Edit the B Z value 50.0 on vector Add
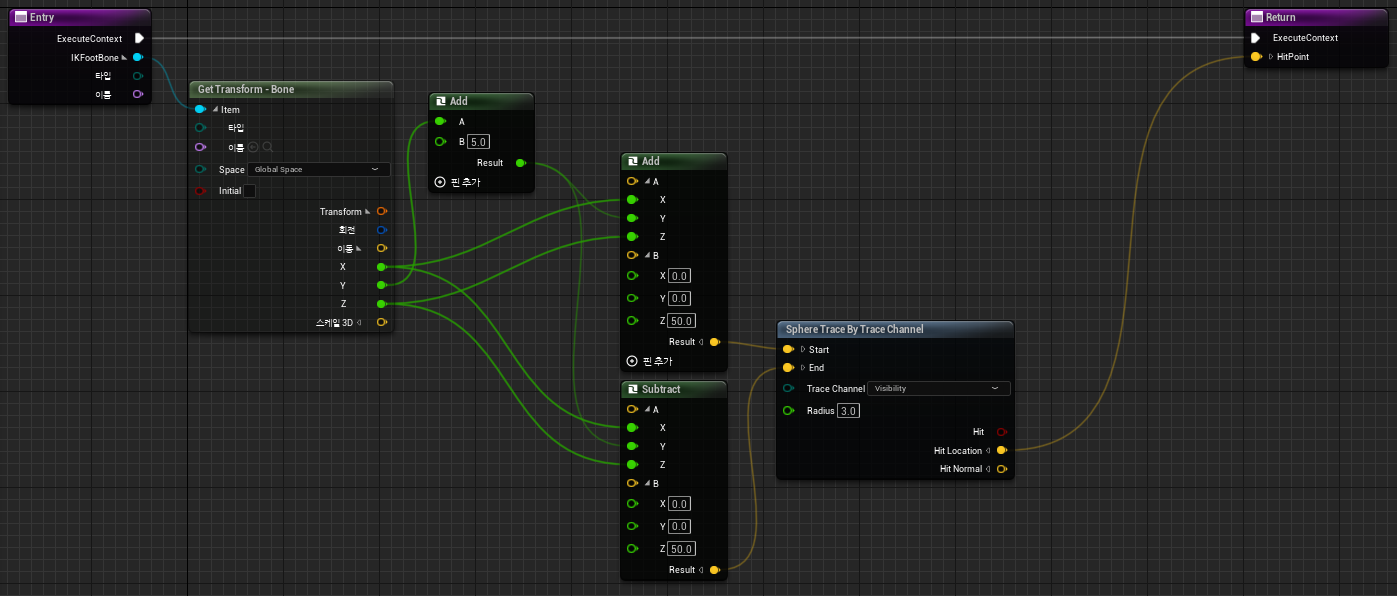 click(x=682, y=321)
